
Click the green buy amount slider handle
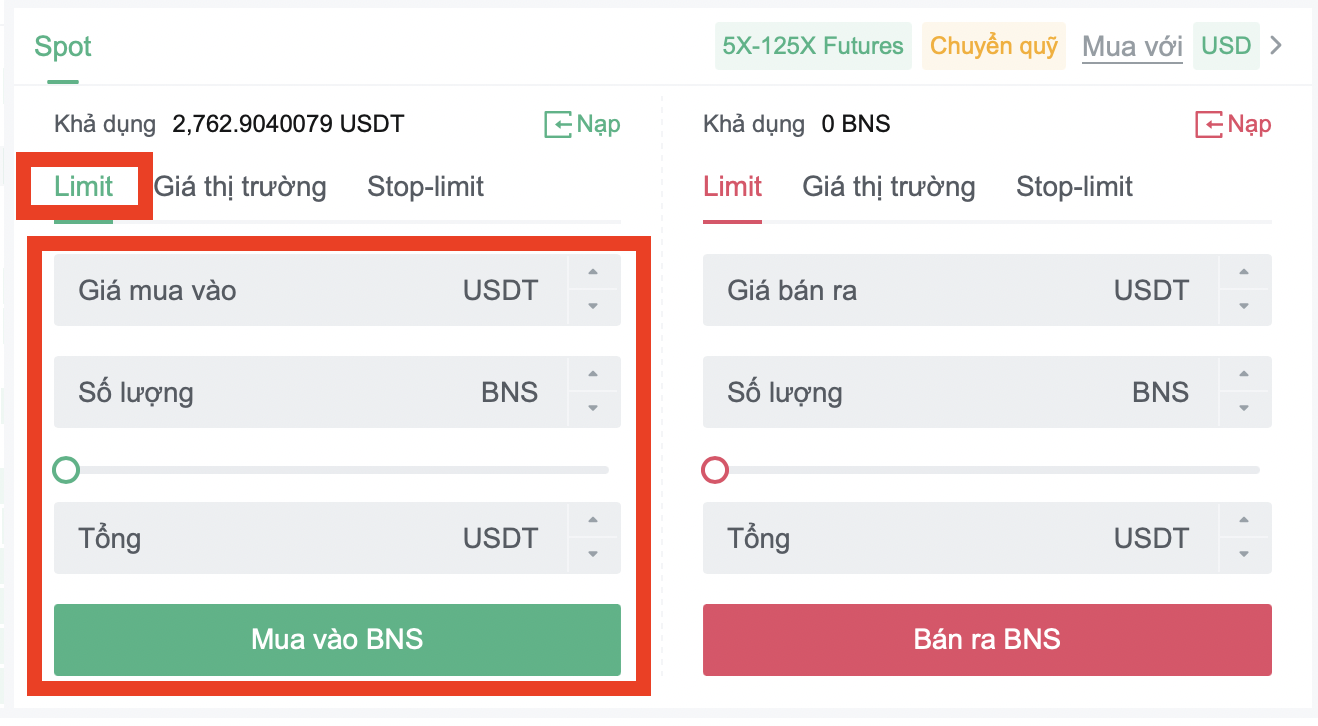tap(66, 469)
